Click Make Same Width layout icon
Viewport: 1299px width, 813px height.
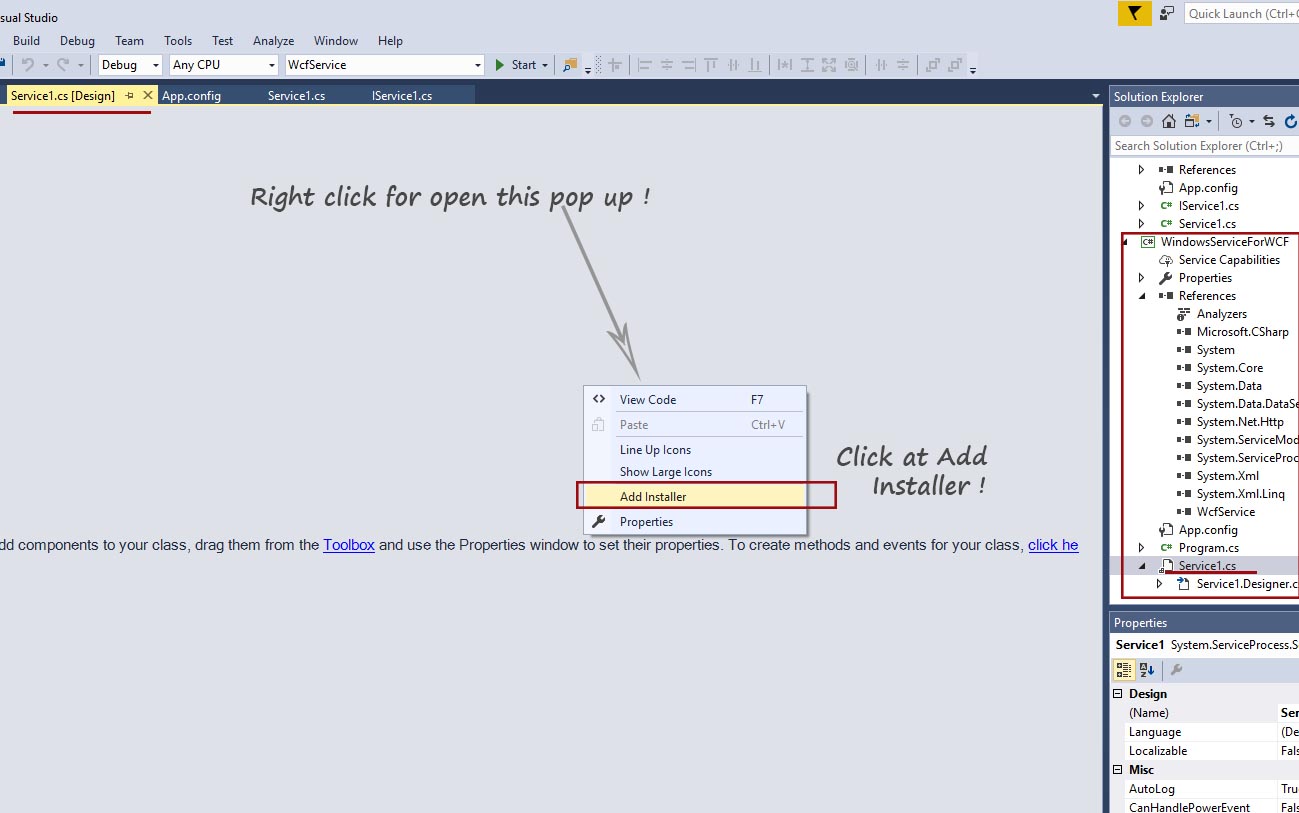click(785, 65)
